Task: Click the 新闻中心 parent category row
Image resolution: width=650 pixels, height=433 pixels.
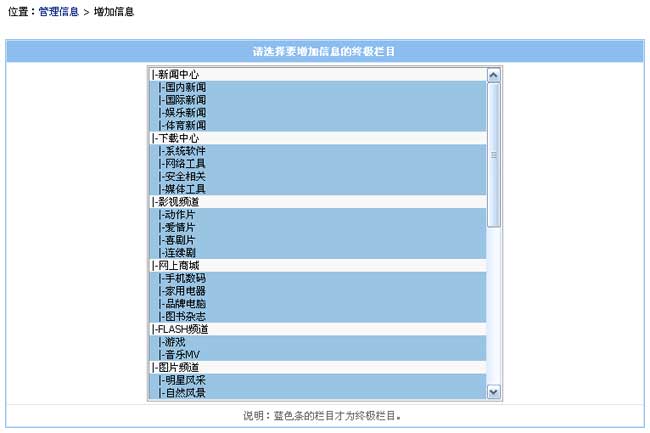Action: [x=176, y=74]
